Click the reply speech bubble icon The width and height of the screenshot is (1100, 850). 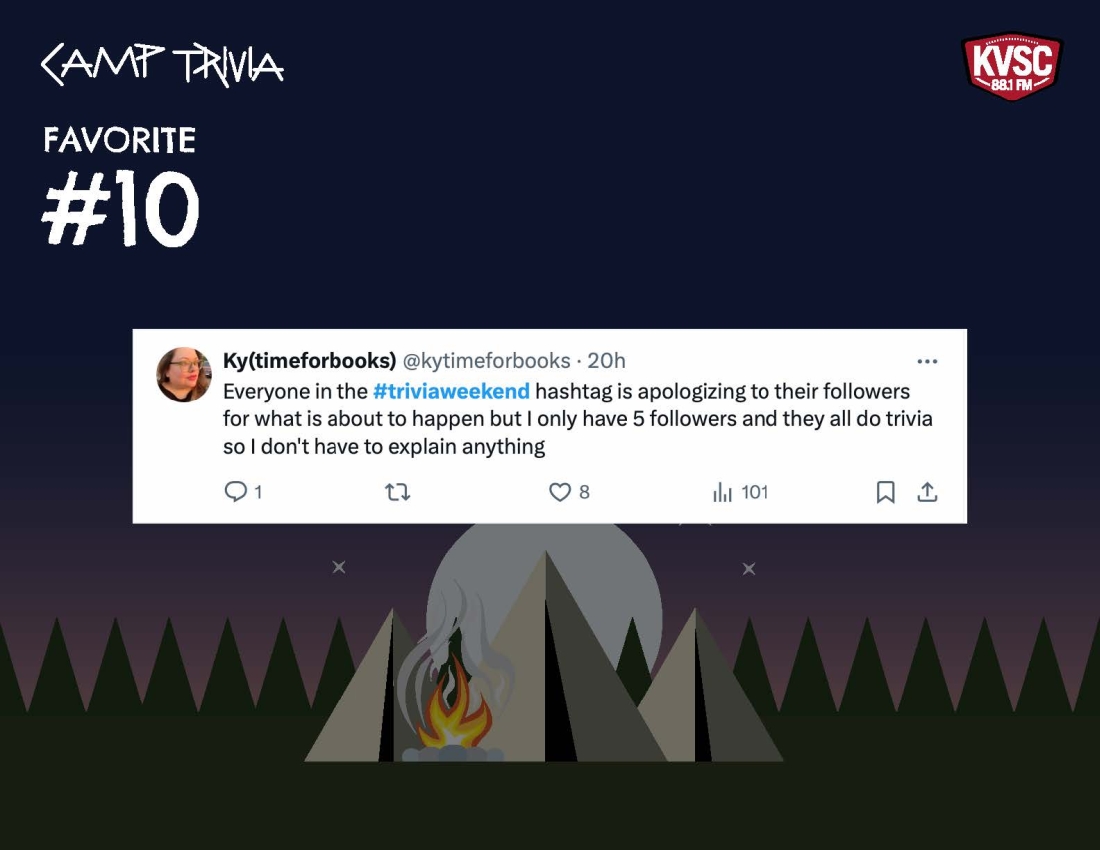coord(235,492)
